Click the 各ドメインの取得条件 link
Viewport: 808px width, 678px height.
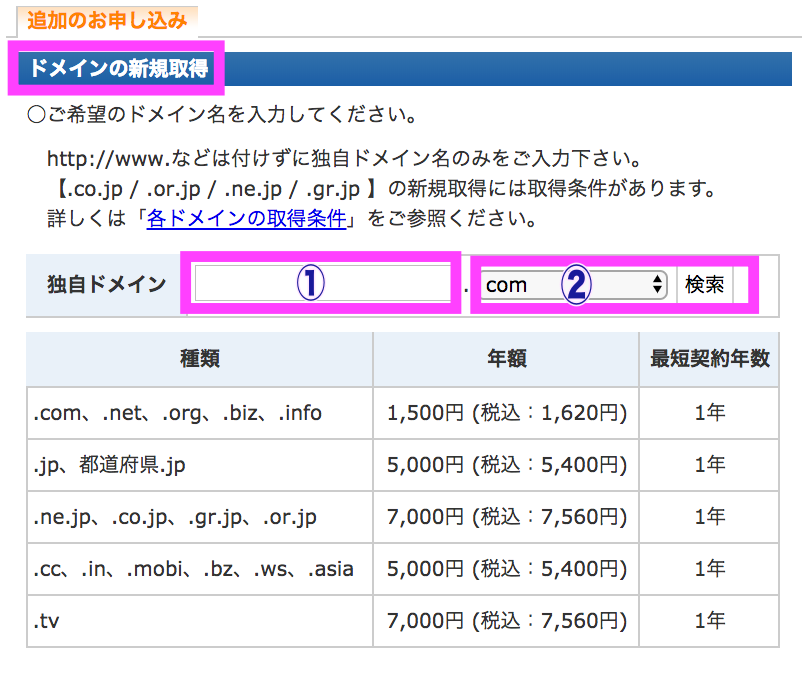pyautogui.click(x=246, y=218)
